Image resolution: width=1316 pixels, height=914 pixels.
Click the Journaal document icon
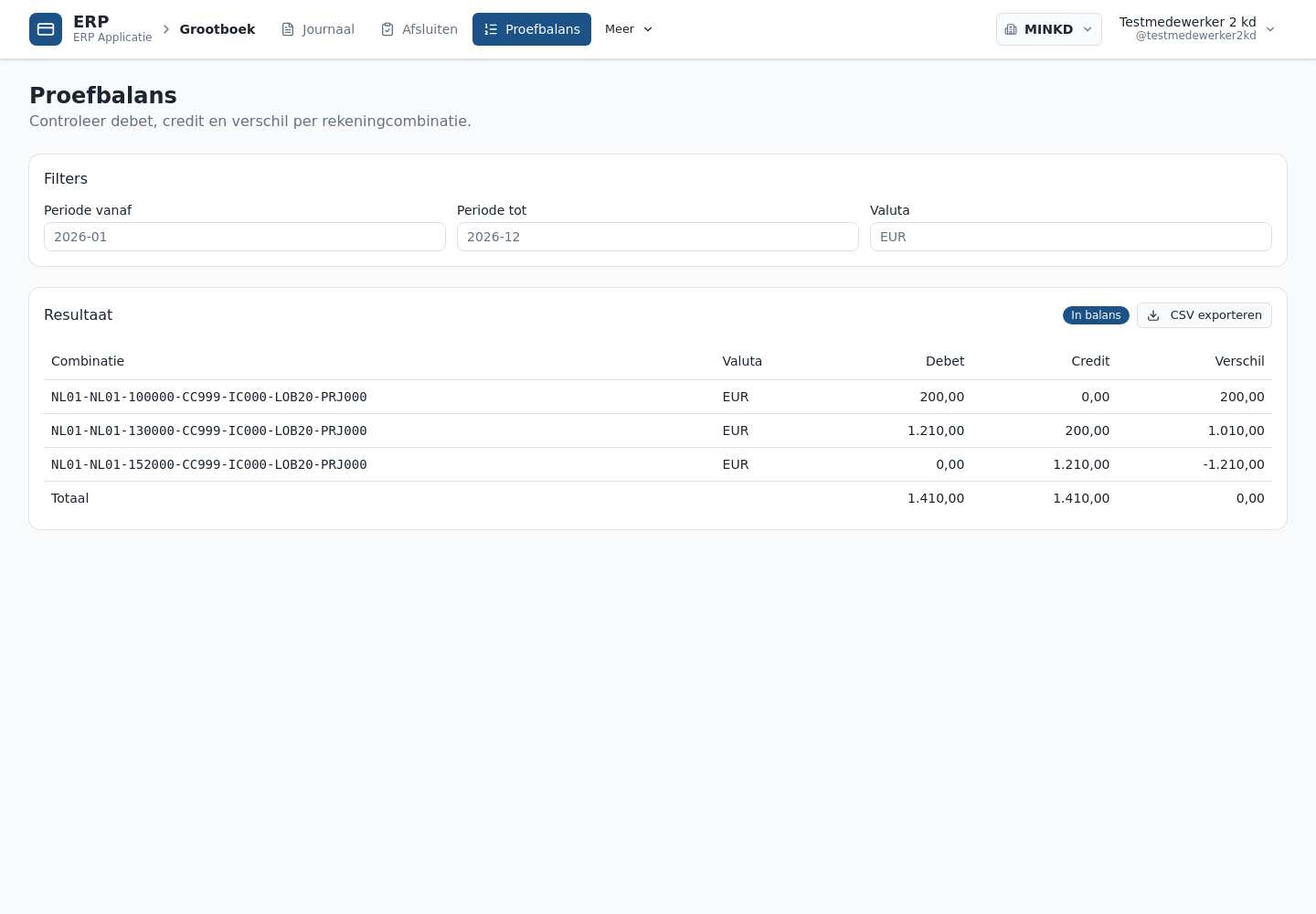pyautogui.click(x=288, y=29)
